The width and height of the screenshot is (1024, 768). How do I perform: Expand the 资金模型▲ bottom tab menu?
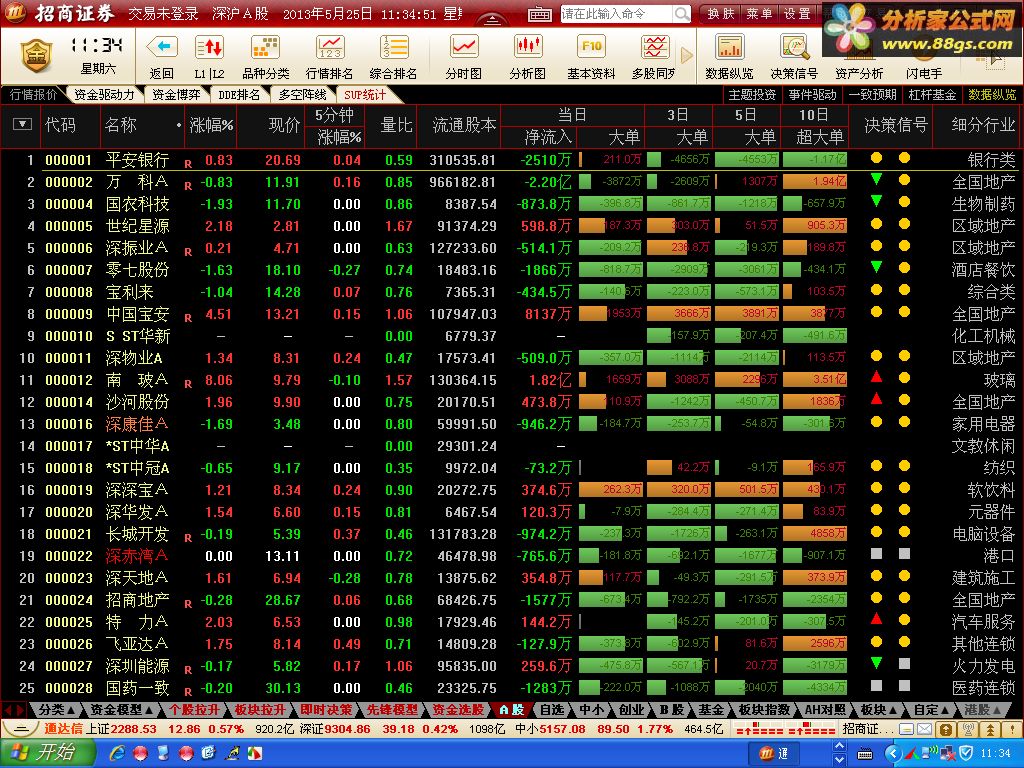(121, 709)
